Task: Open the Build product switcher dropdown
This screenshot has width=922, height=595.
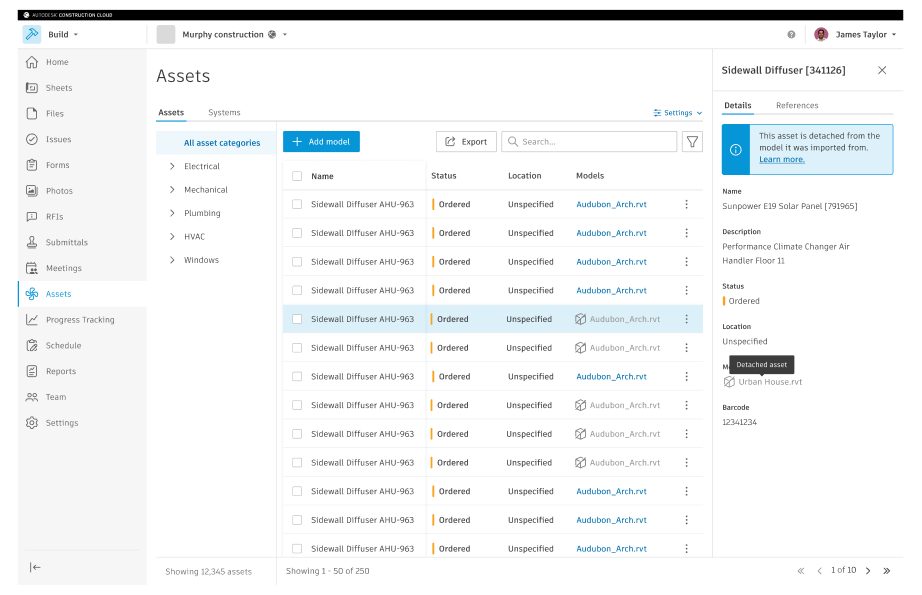Action: pyautogui.click(x=62, y=34)
